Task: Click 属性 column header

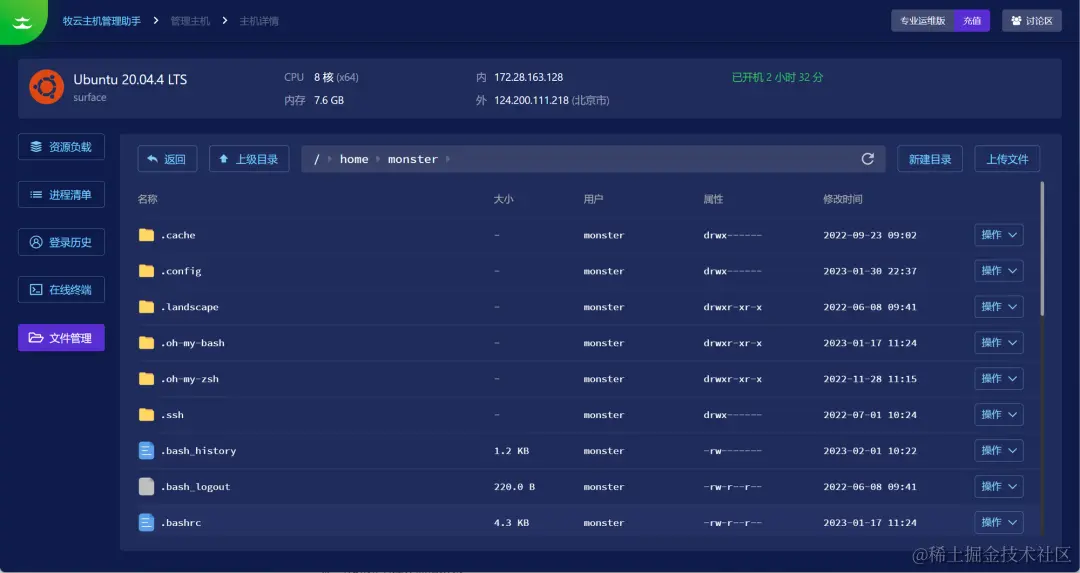Action: point(713,199)
